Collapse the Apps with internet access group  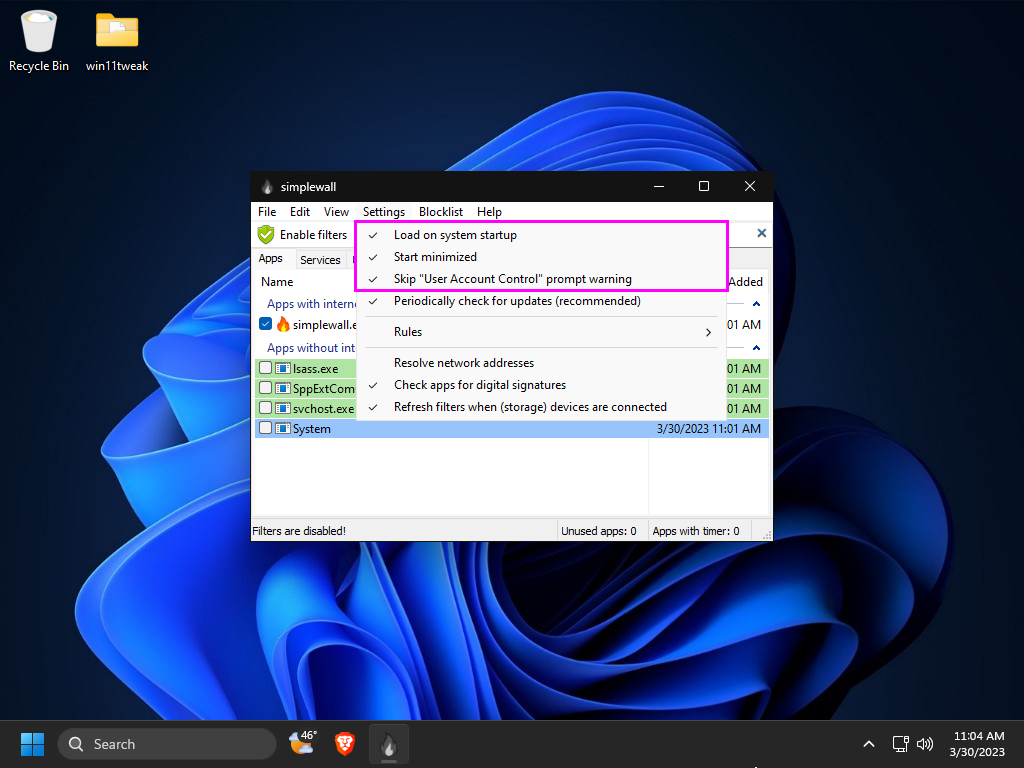pyautogui.click(x=756, y=304)
